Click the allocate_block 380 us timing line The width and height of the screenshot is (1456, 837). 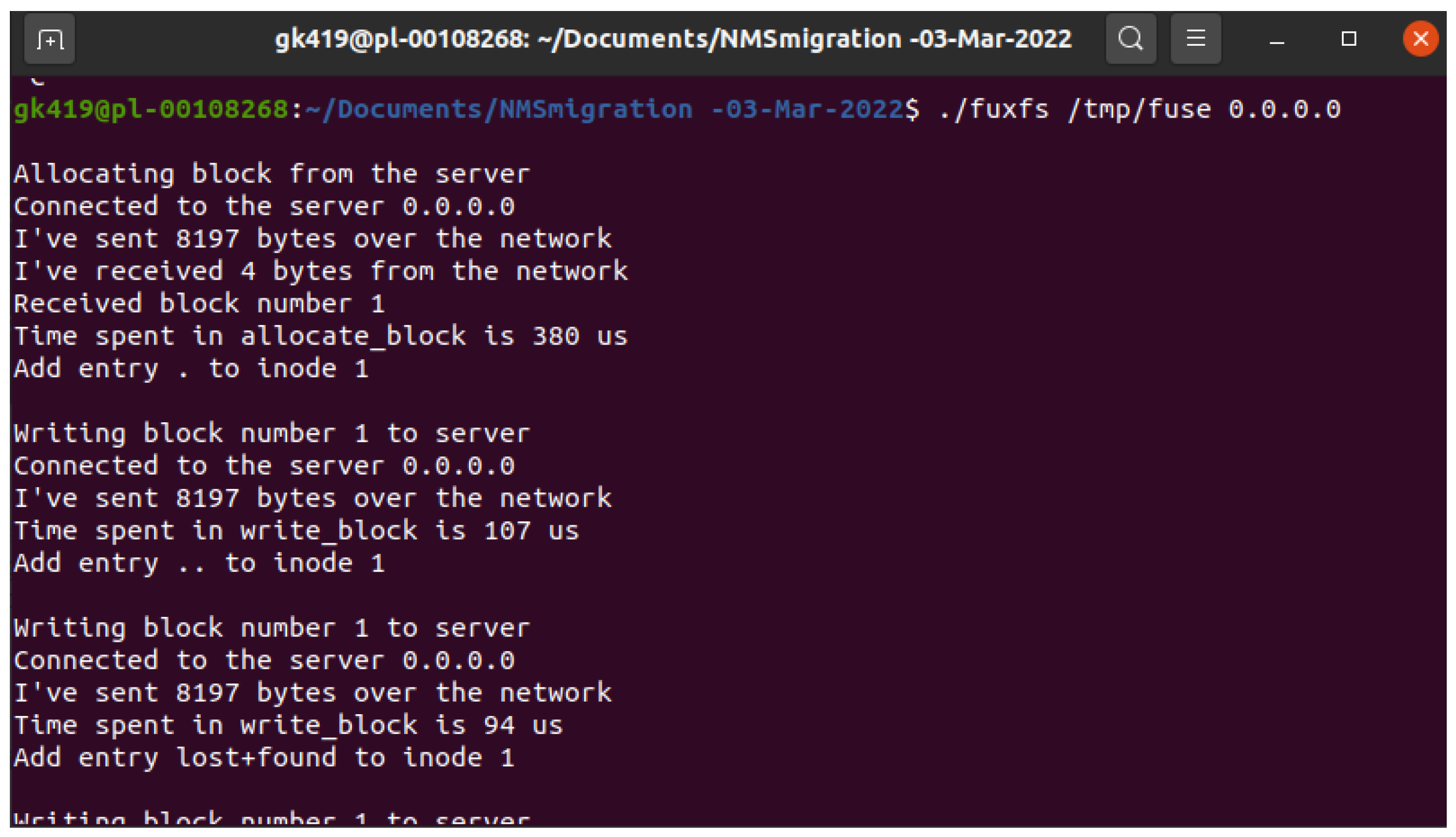point(321,337)
